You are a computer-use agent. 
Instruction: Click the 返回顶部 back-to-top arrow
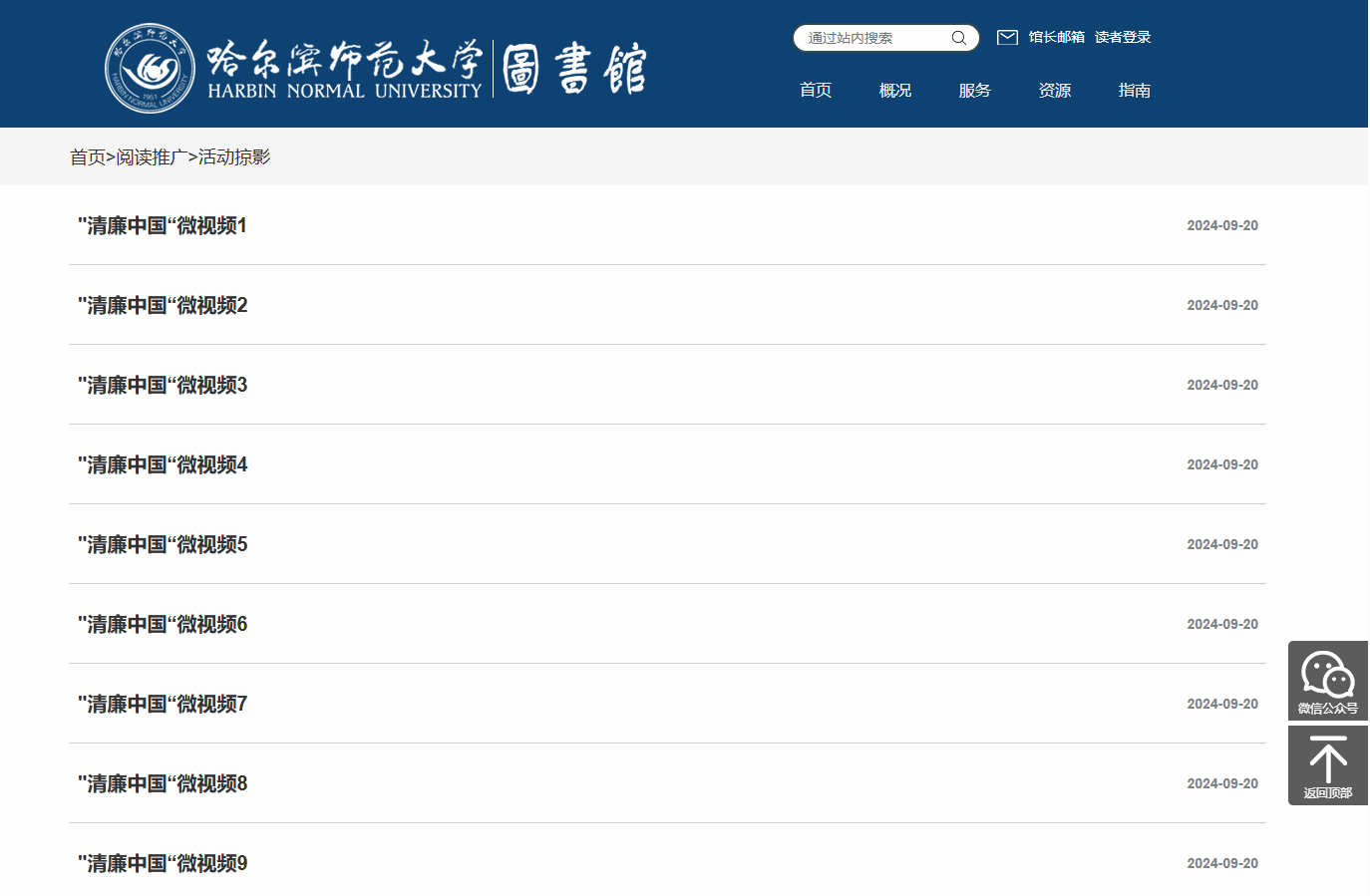[x=1327, y=764]
